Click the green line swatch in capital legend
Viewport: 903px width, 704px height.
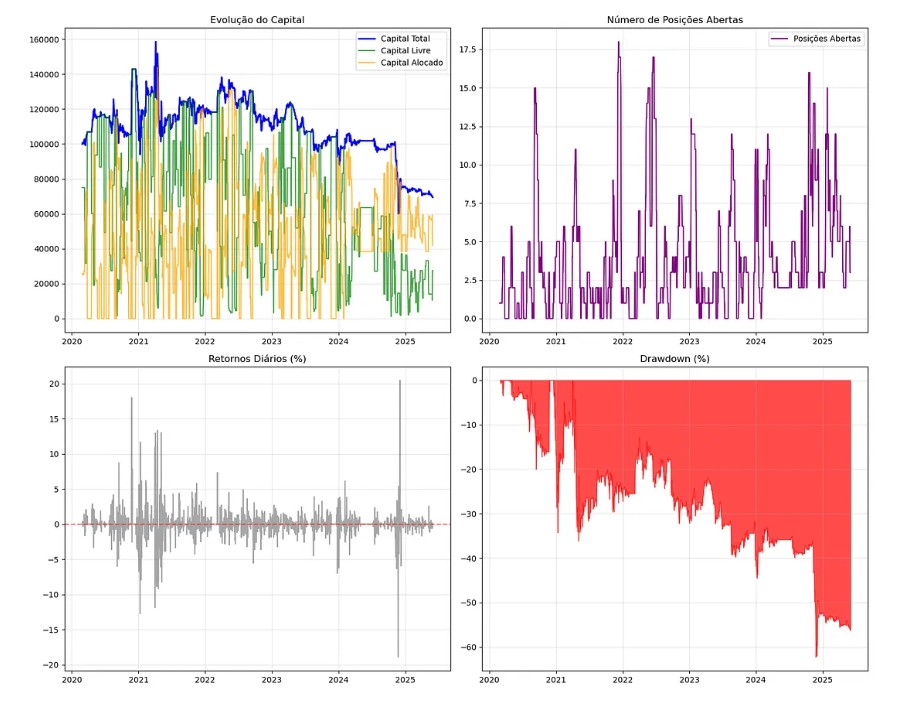tap(367, 50)
